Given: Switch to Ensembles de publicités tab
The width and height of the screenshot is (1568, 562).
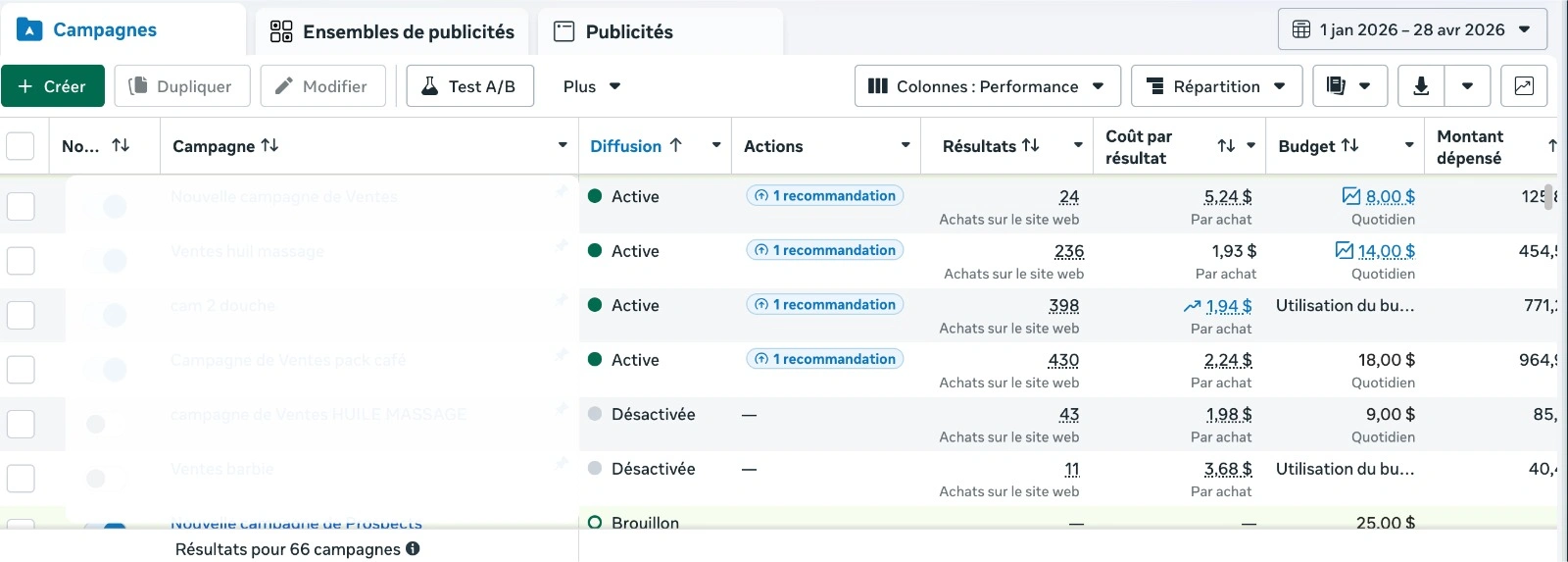Looking at the screenshot, I should pyautogui.click(x=392, y=31).
